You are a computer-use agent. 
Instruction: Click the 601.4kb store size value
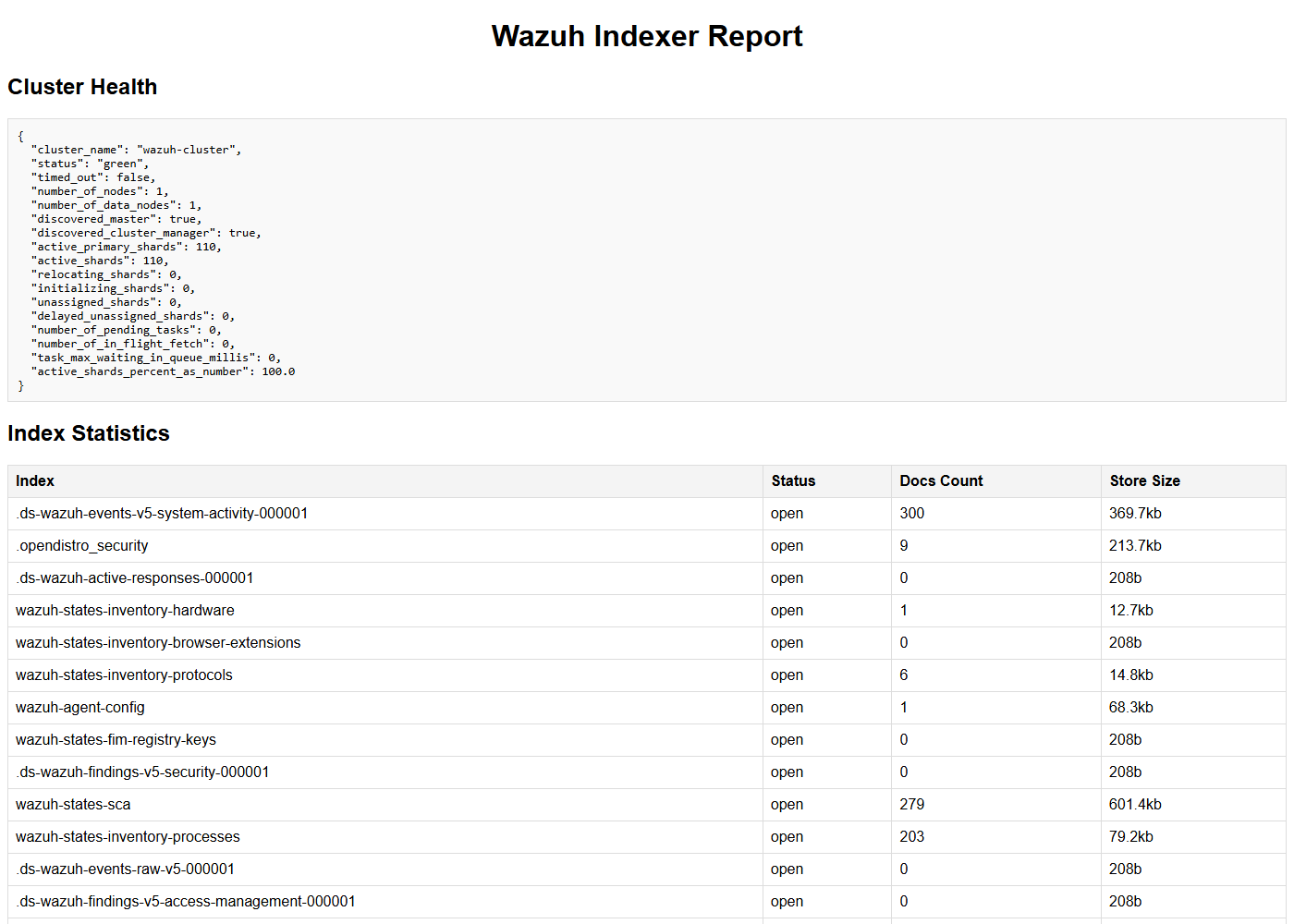(1135, 805)
